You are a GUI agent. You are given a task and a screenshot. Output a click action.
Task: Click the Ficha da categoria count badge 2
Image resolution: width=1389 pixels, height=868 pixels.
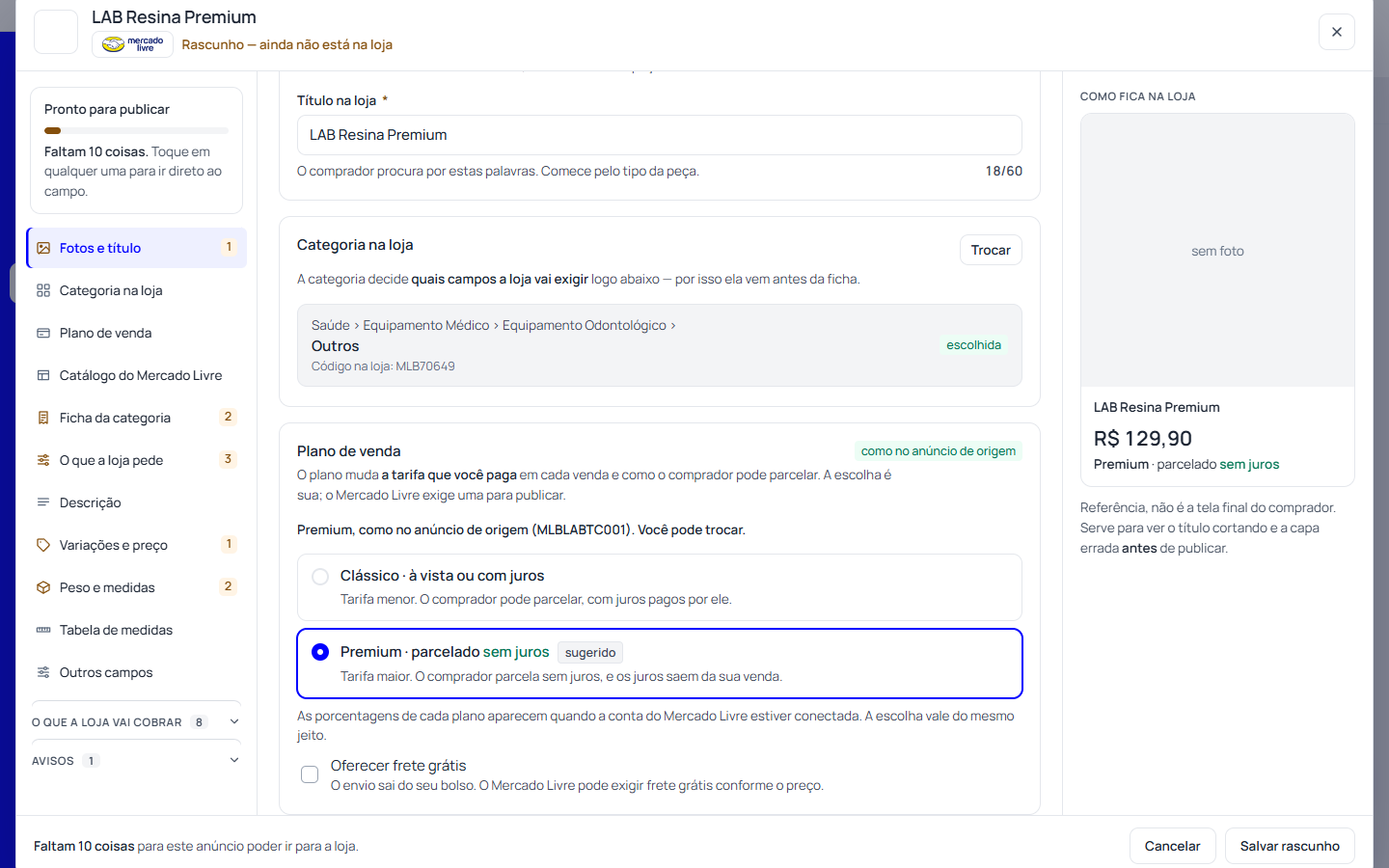228,417
